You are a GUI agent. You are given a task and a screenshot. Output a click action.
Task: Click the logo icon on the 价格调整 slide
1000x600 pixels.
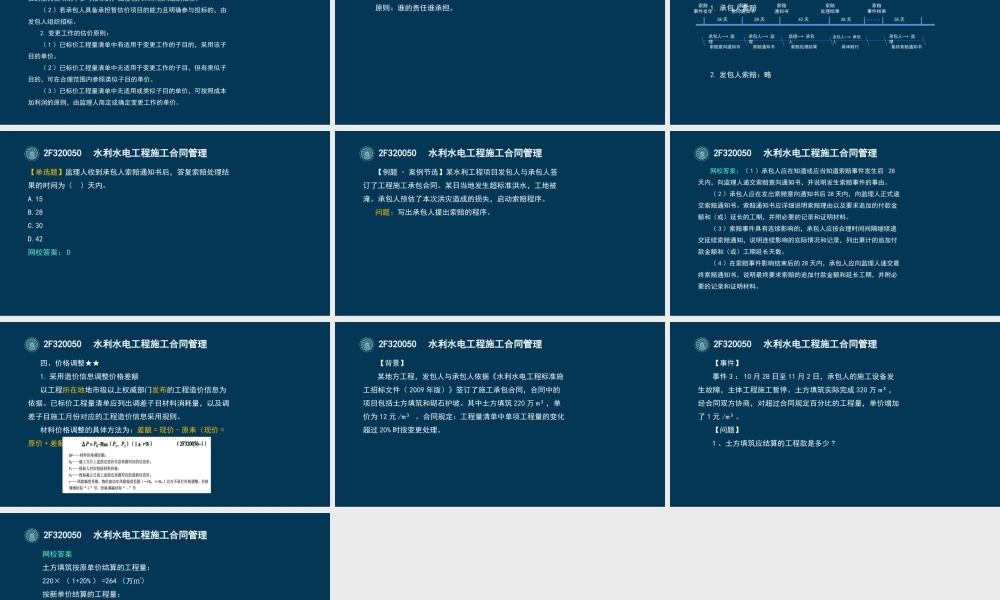(x=31, y=344)
